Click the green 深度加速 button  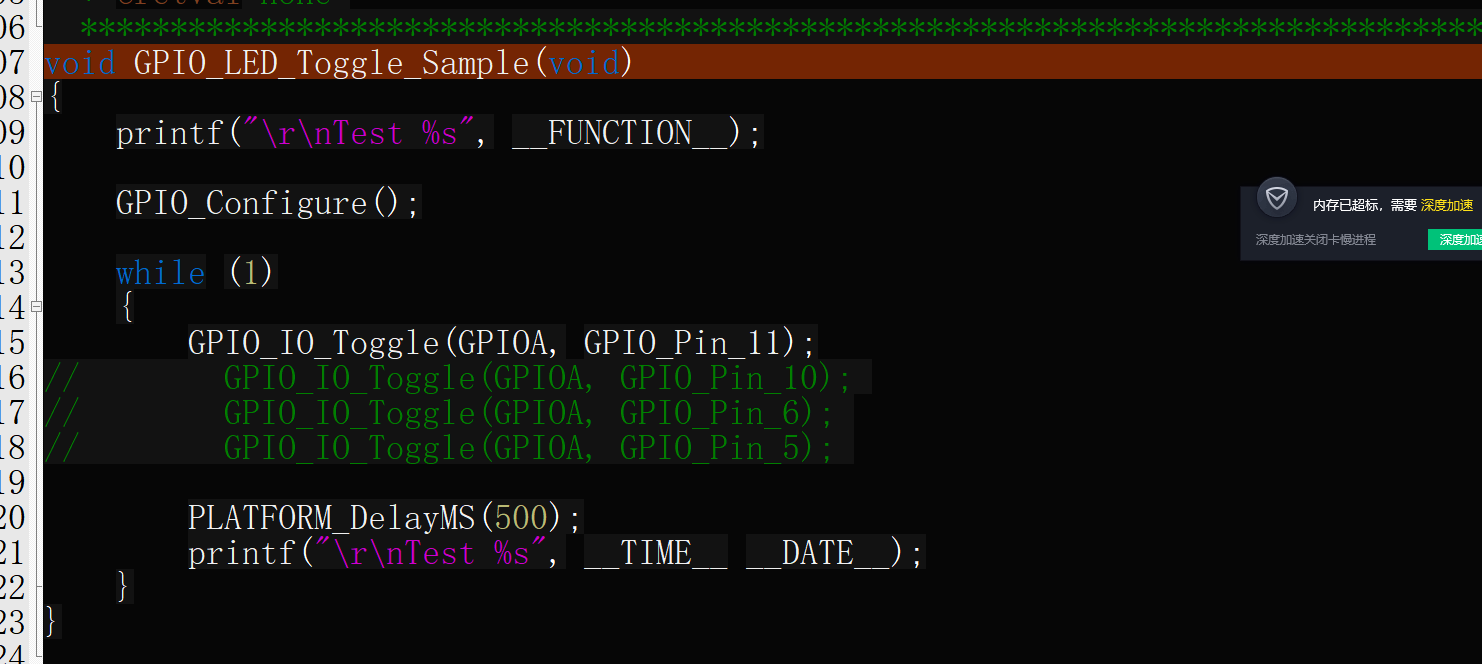pos(1458,240)
